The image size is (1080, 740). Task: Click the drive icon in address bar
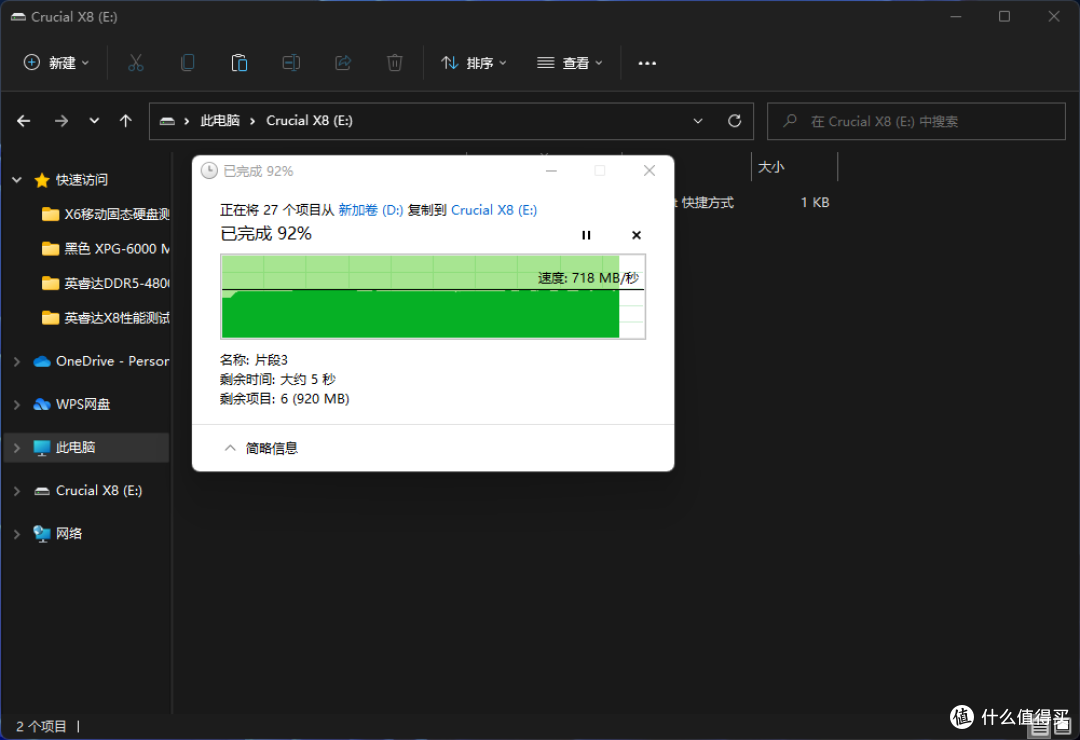tap(167, 121)
